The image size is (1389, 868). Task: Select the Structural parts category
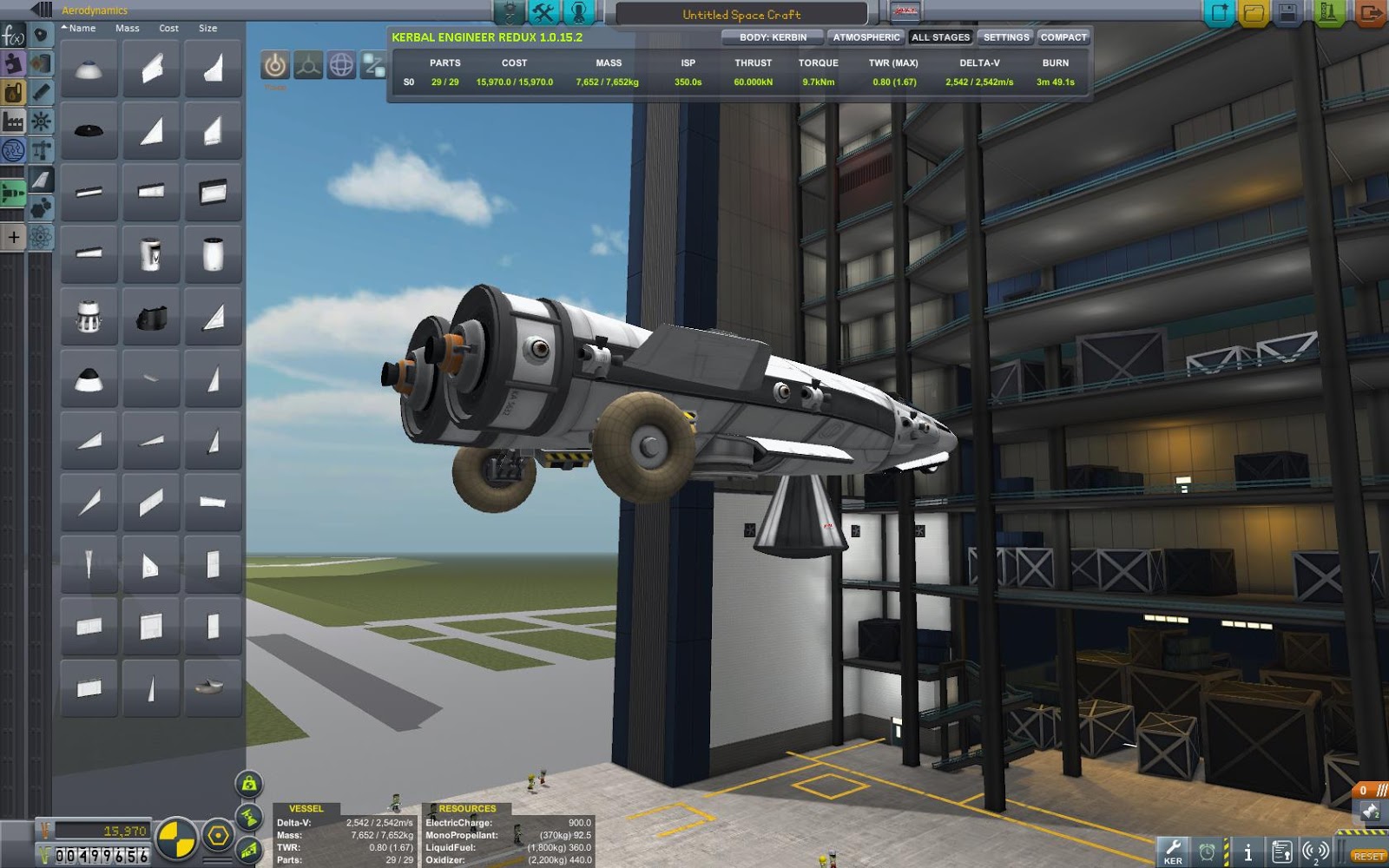pyautogui.click(x=41, y=149)
